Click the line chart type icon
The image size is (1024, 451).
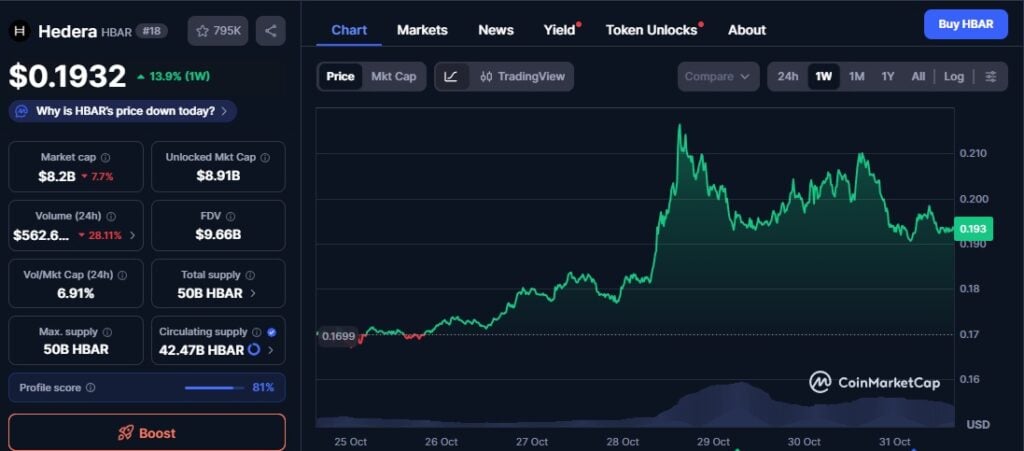(451, 77)
